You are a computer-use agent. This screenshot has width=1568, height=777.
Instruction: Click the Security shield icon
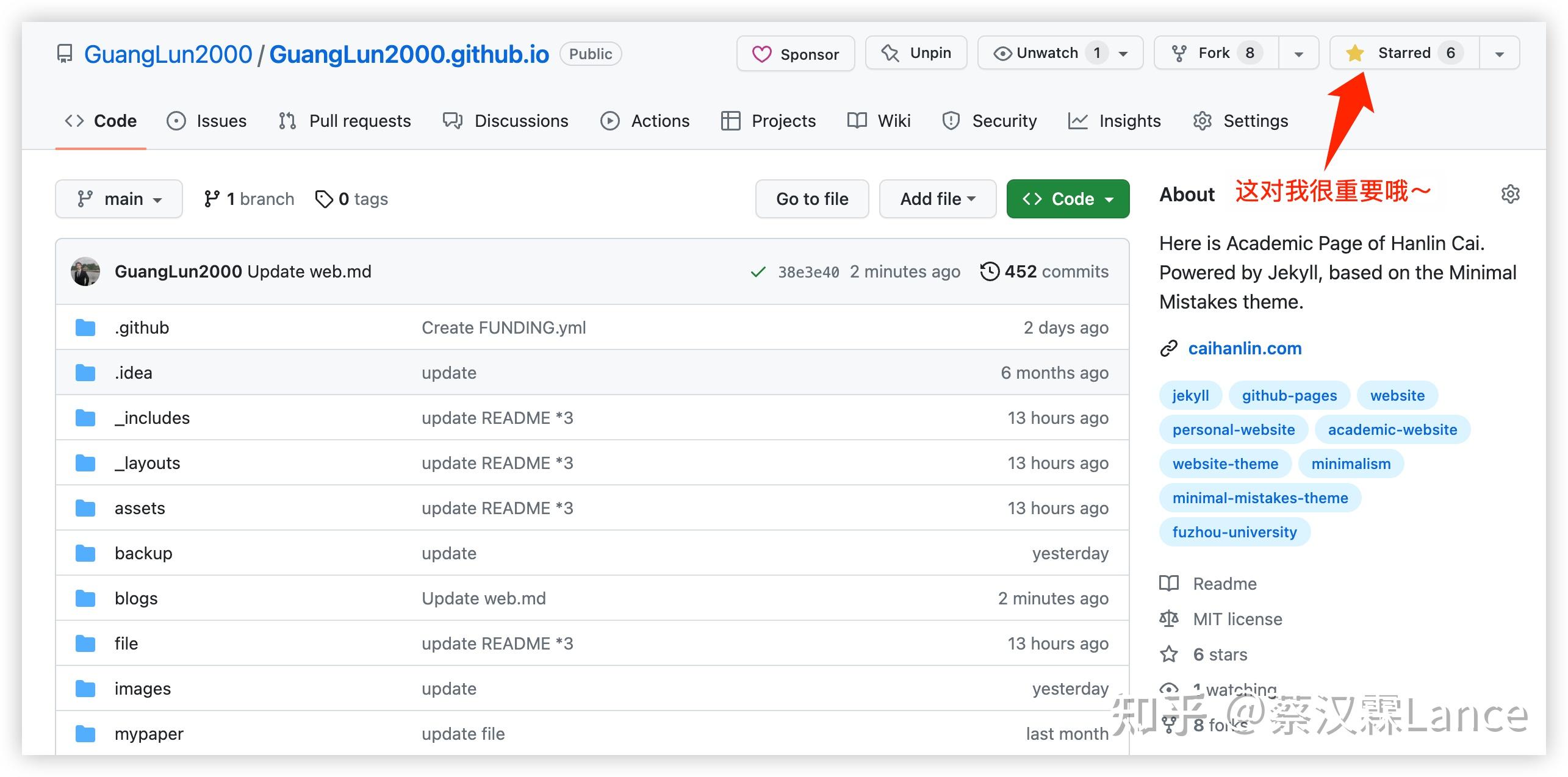tap(951, 121)
